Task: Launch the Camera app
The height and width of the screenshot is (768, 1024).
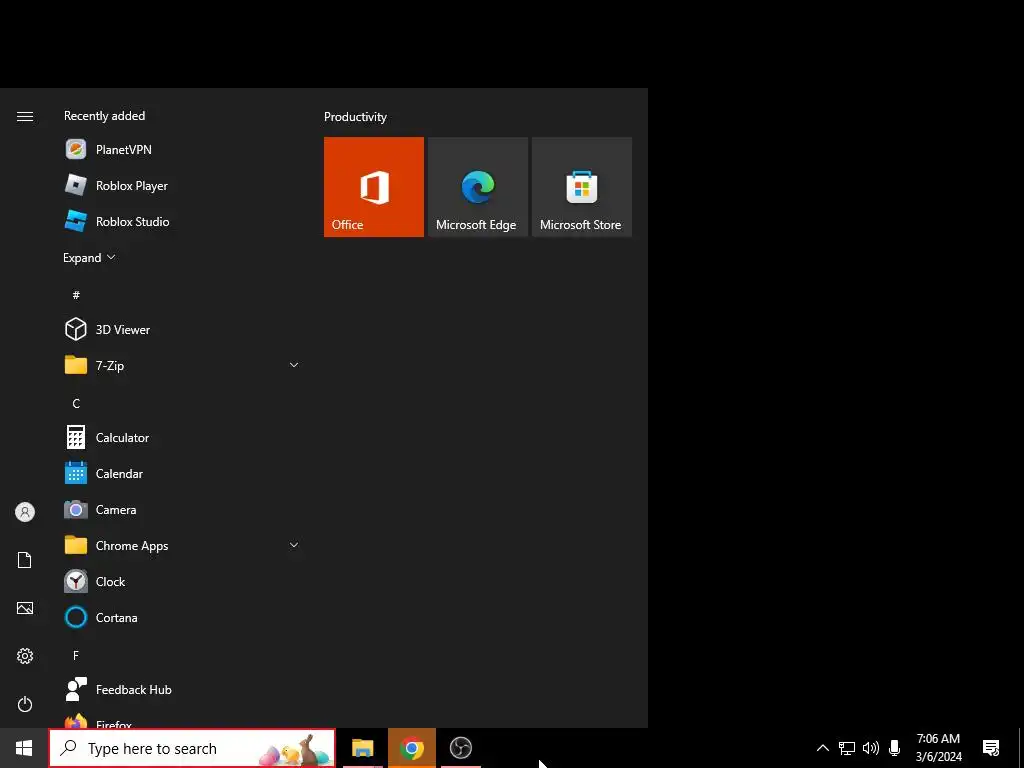Action: (x=181, y=509)
